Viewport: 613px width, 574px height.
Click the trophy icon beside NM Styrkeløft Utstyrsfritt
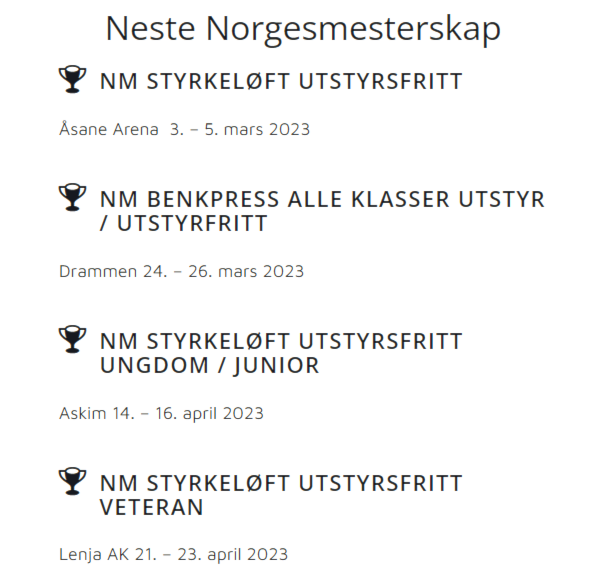(72, 79)
